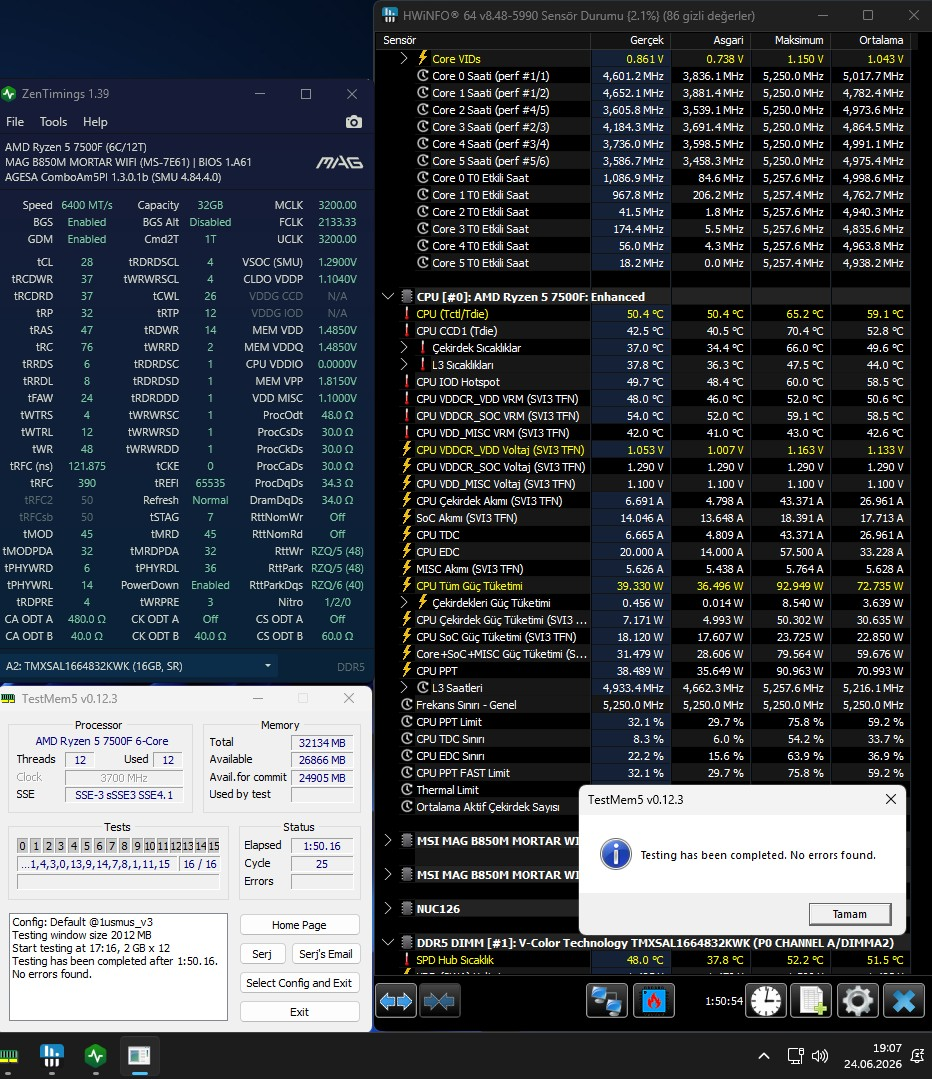The height and width of the screenshot is (1079, 932).
Task: Click the Serj's Email button
Action: click(326, 954)
